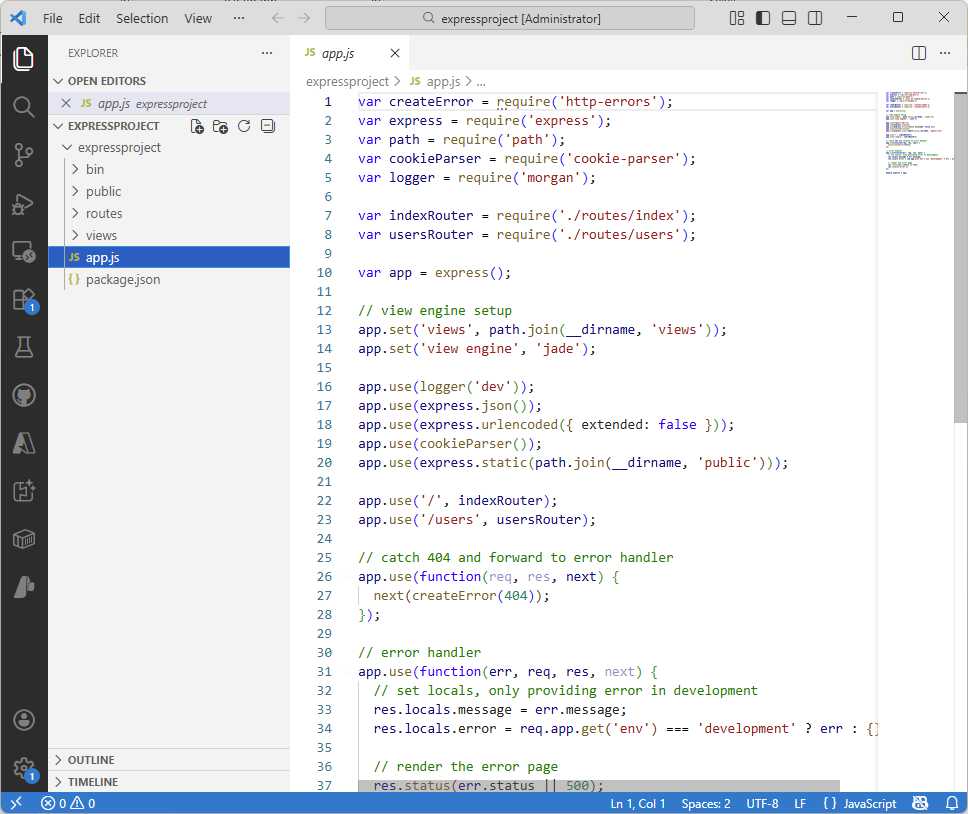Viewport: 968px width, 814px height.
Task: Collapse all folders in Explorer
Action: point(267,127)
